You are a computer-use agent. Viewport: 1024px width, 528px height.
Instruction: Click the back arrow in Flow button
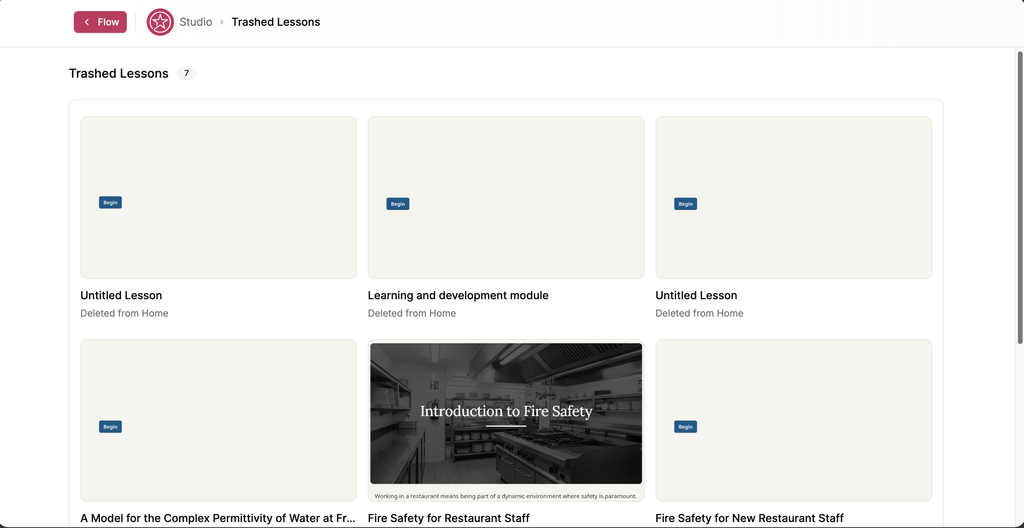(87, 22)
